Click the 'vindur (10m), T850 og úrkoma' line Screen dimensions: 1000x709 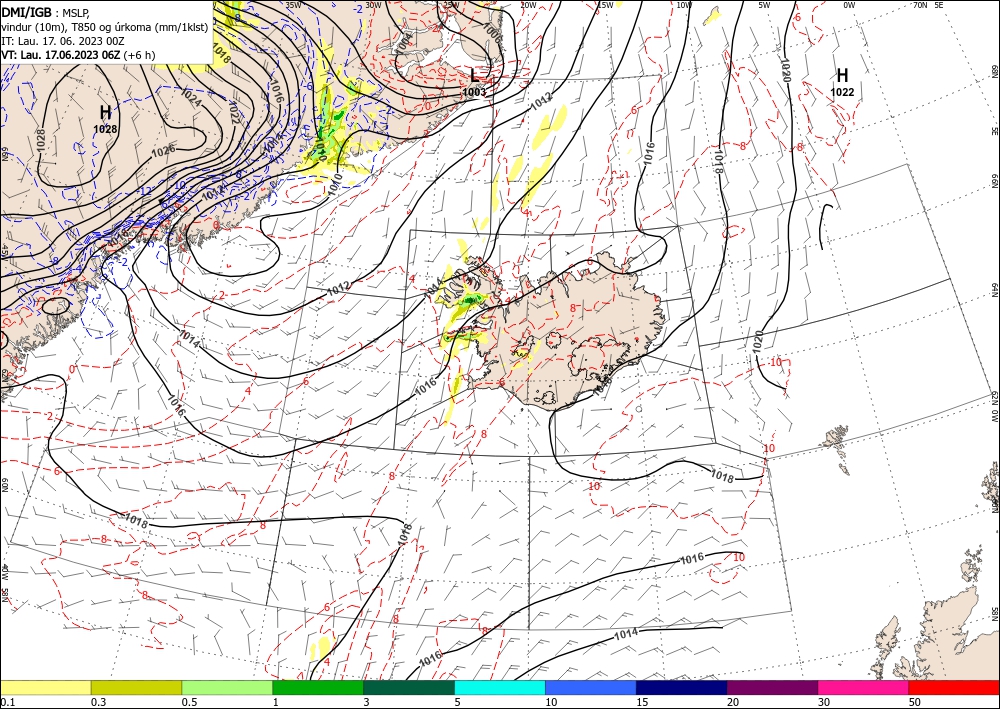coord(105,27)
